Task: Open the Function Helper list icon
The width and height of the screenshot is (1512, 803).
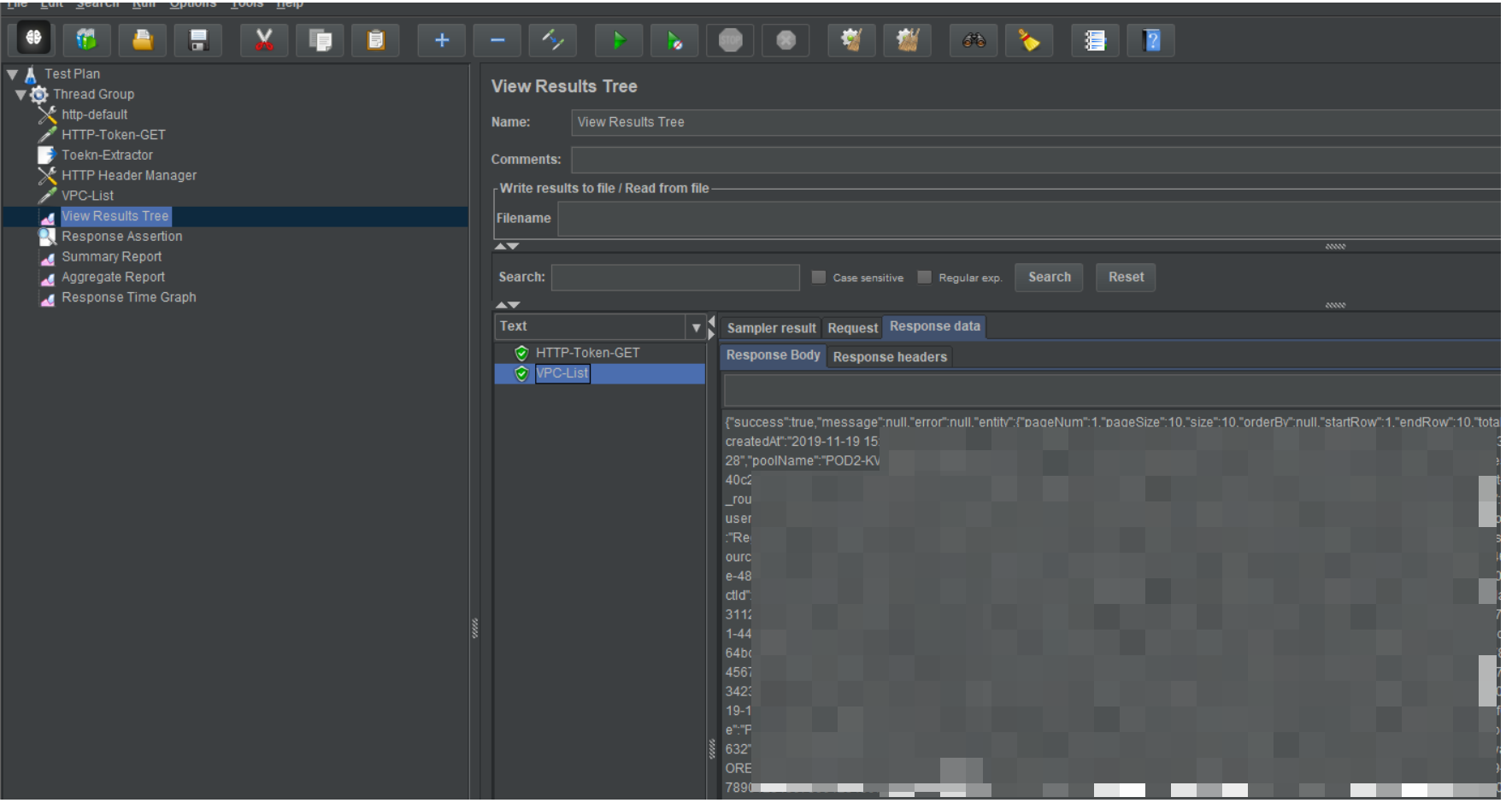Action: [1095, 39]
